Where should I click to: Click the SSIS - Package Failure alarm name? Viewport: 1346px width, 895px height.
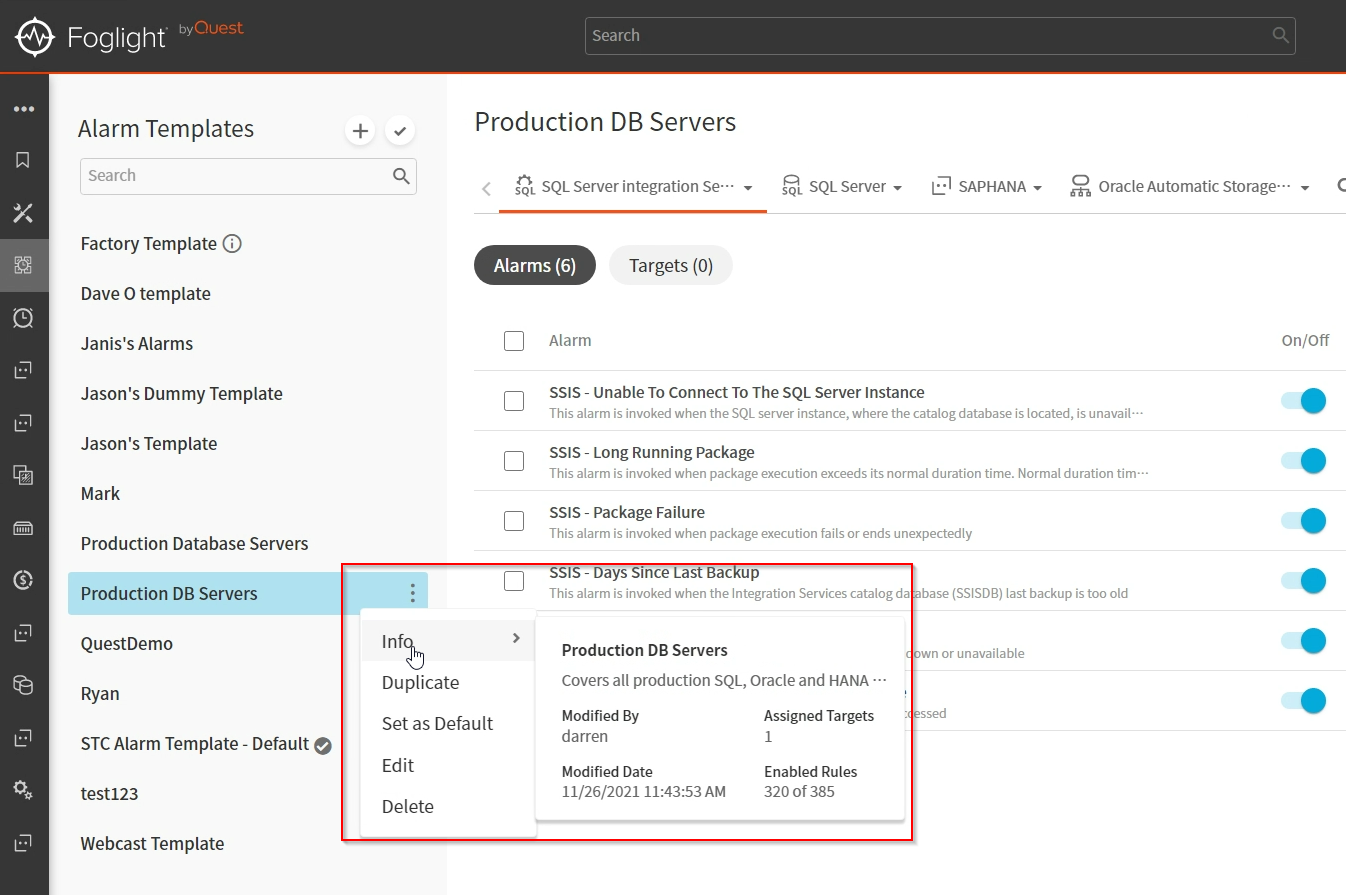627,512
